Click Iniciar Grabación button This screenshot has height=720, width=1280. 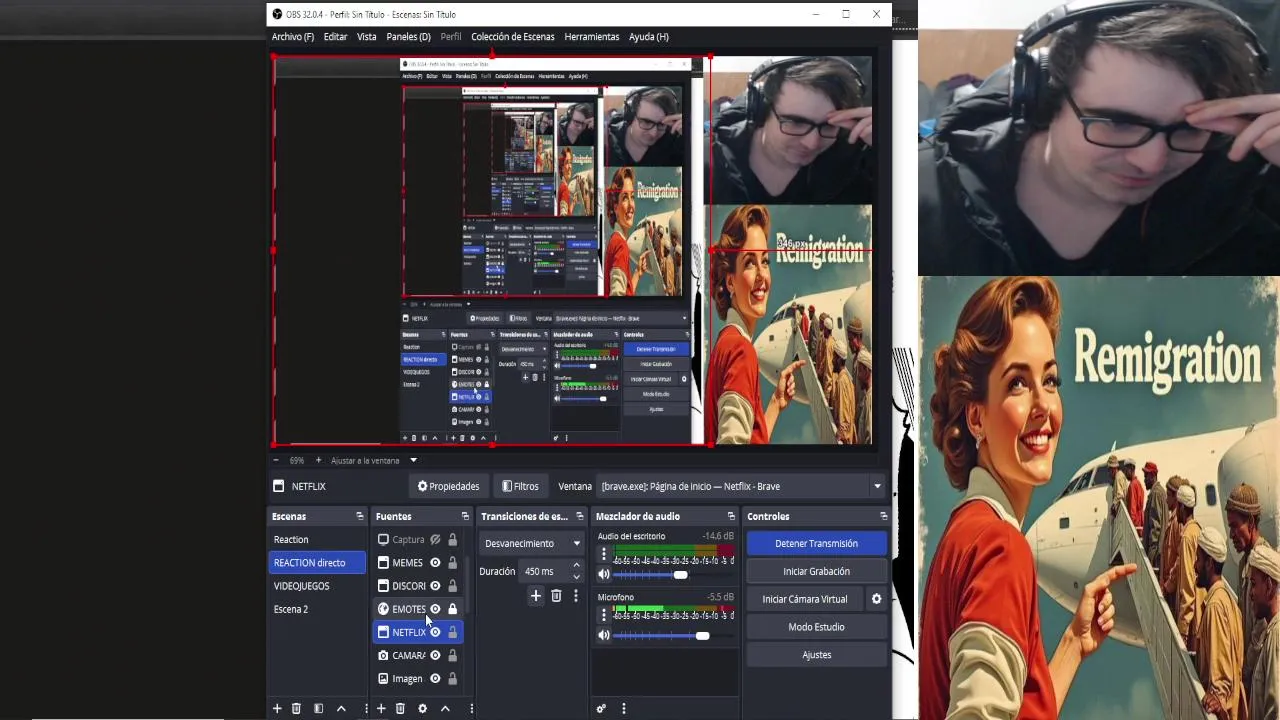point(816,571)
